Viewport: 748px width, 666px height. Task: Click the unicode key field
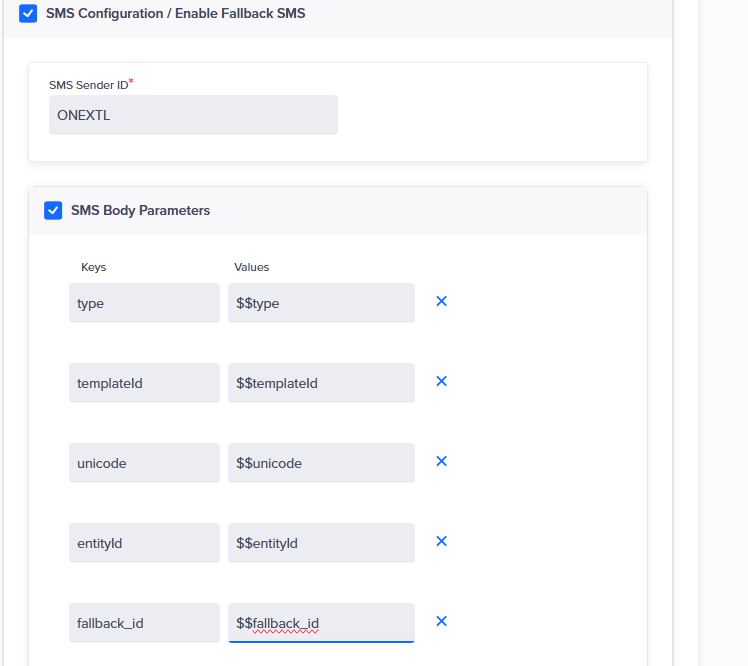[144, 463]
